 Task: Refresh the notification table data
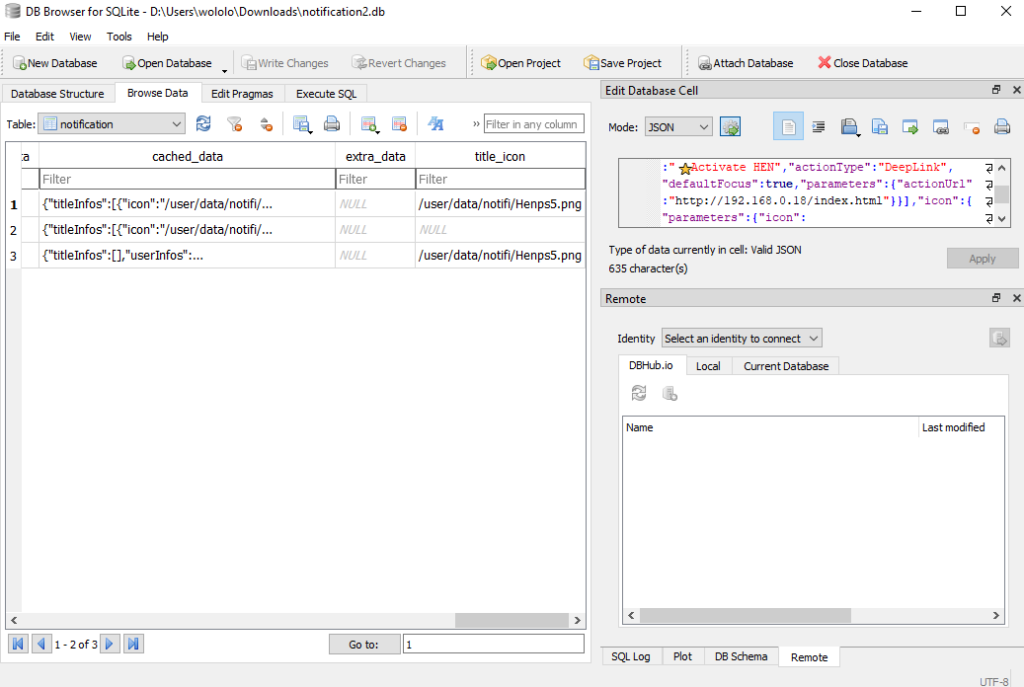tap(204, 124)
